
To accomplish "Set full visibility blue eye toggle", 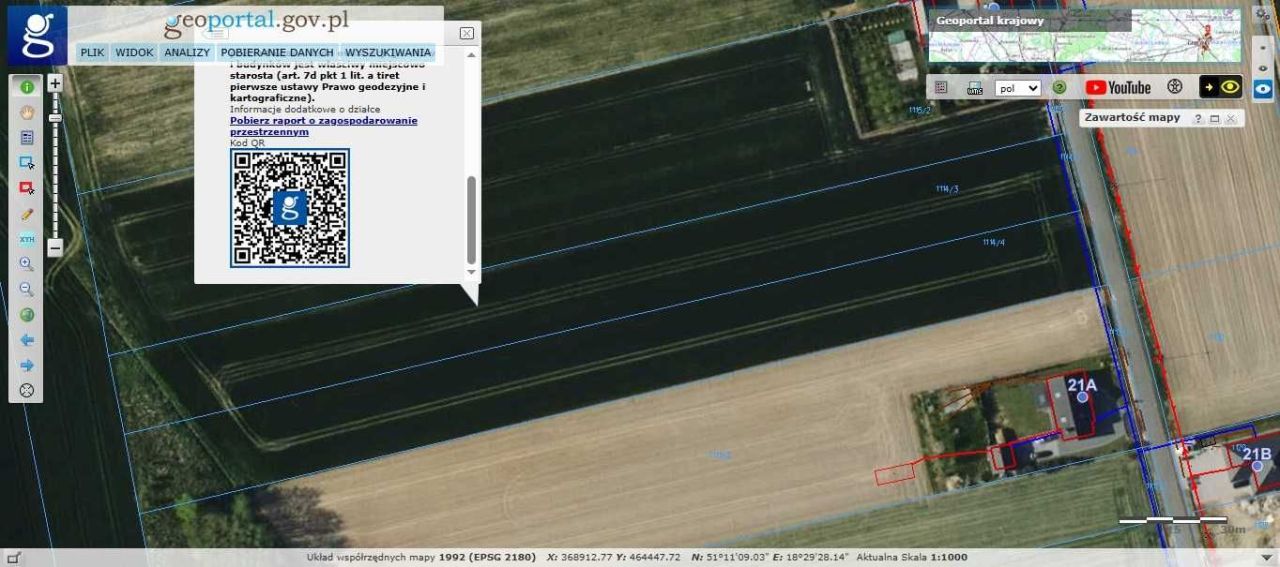I will coord(1263,89).
